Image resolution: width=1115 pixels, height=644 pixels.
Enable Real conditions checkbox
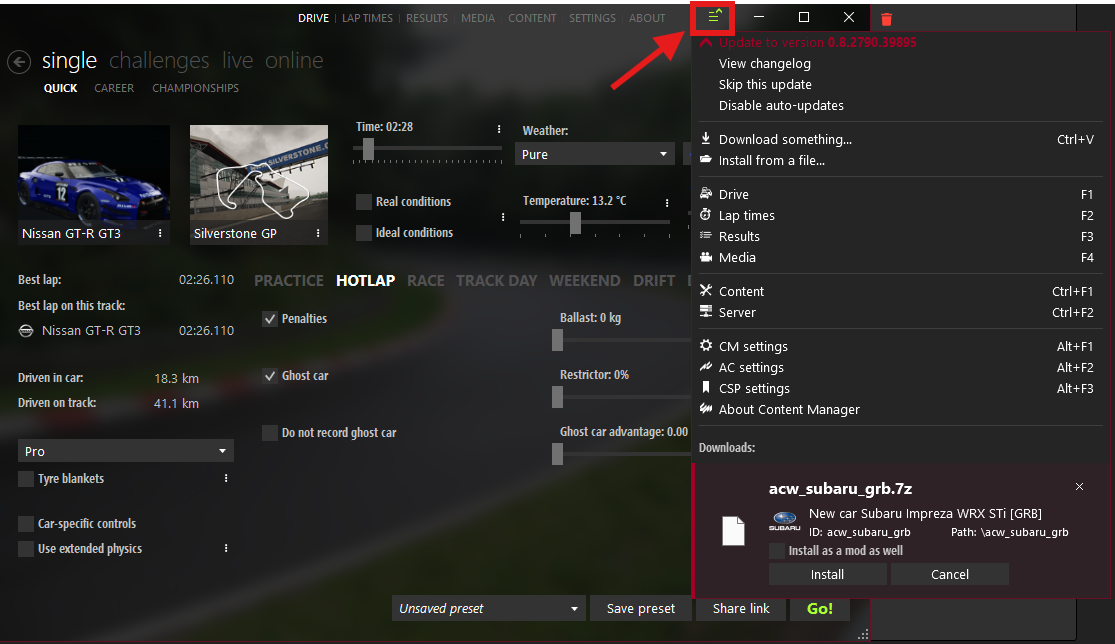tap(364, 202)
